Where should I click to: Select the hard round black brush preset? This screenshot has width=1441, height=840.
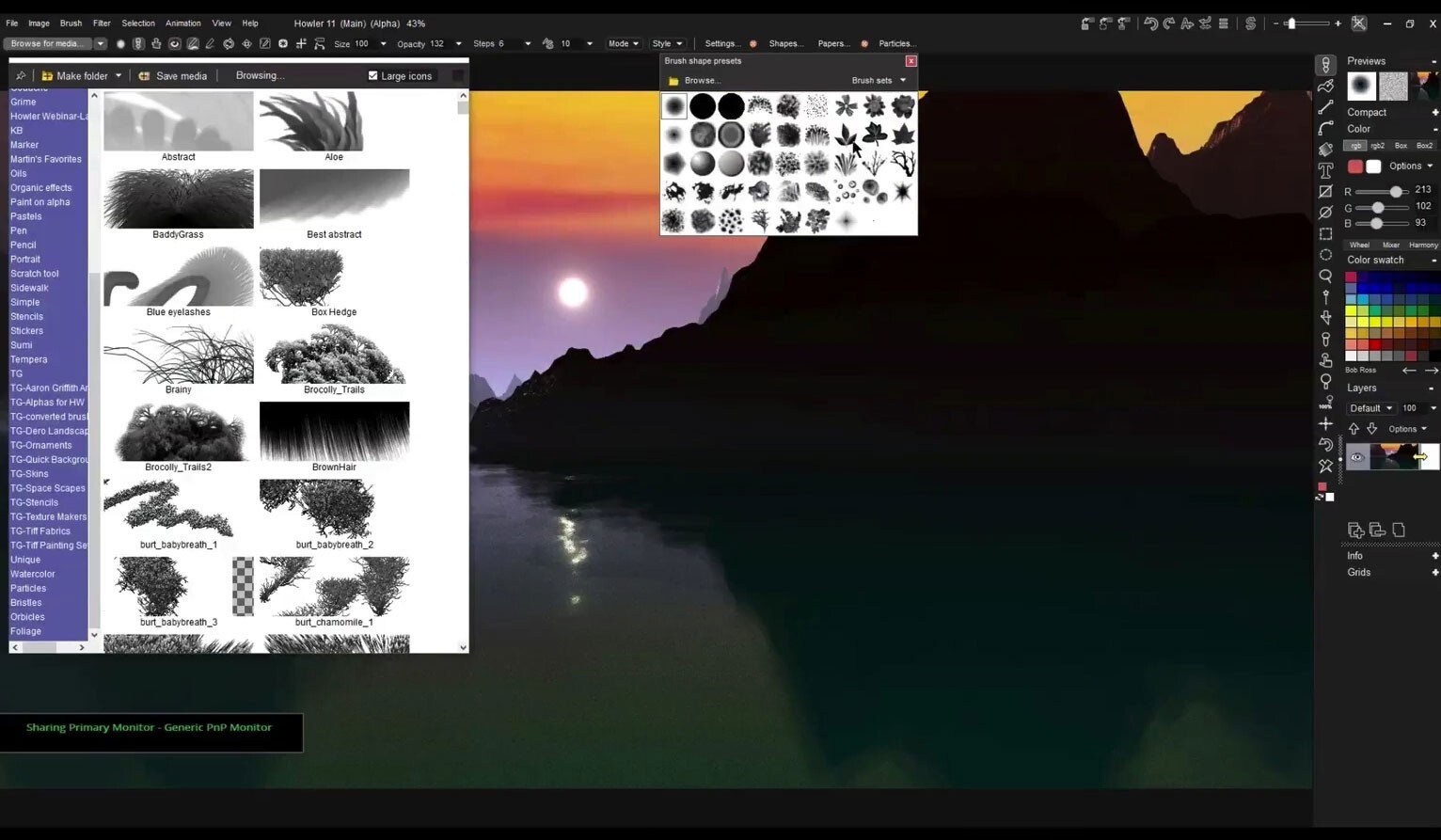703,106
